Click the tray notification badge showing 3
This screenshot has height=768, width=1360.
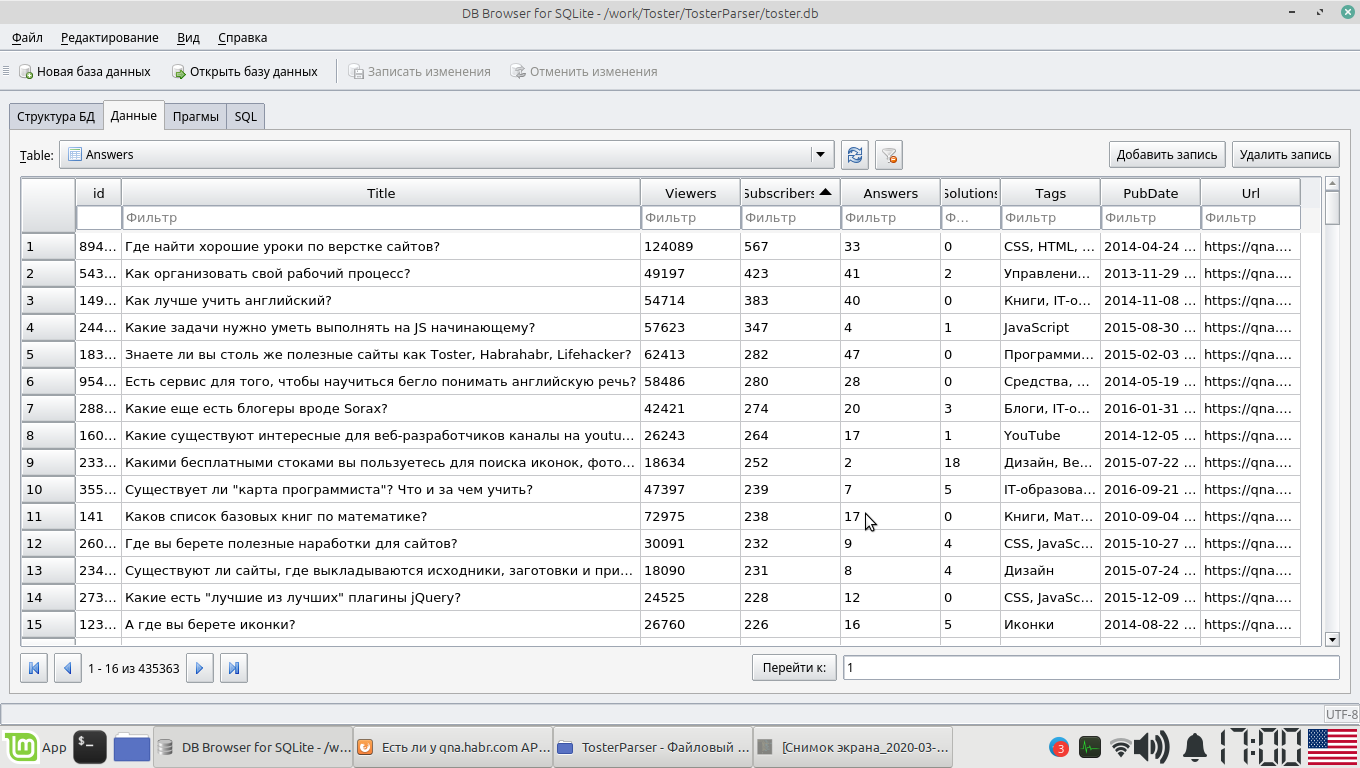click(x=1059, y=747)
